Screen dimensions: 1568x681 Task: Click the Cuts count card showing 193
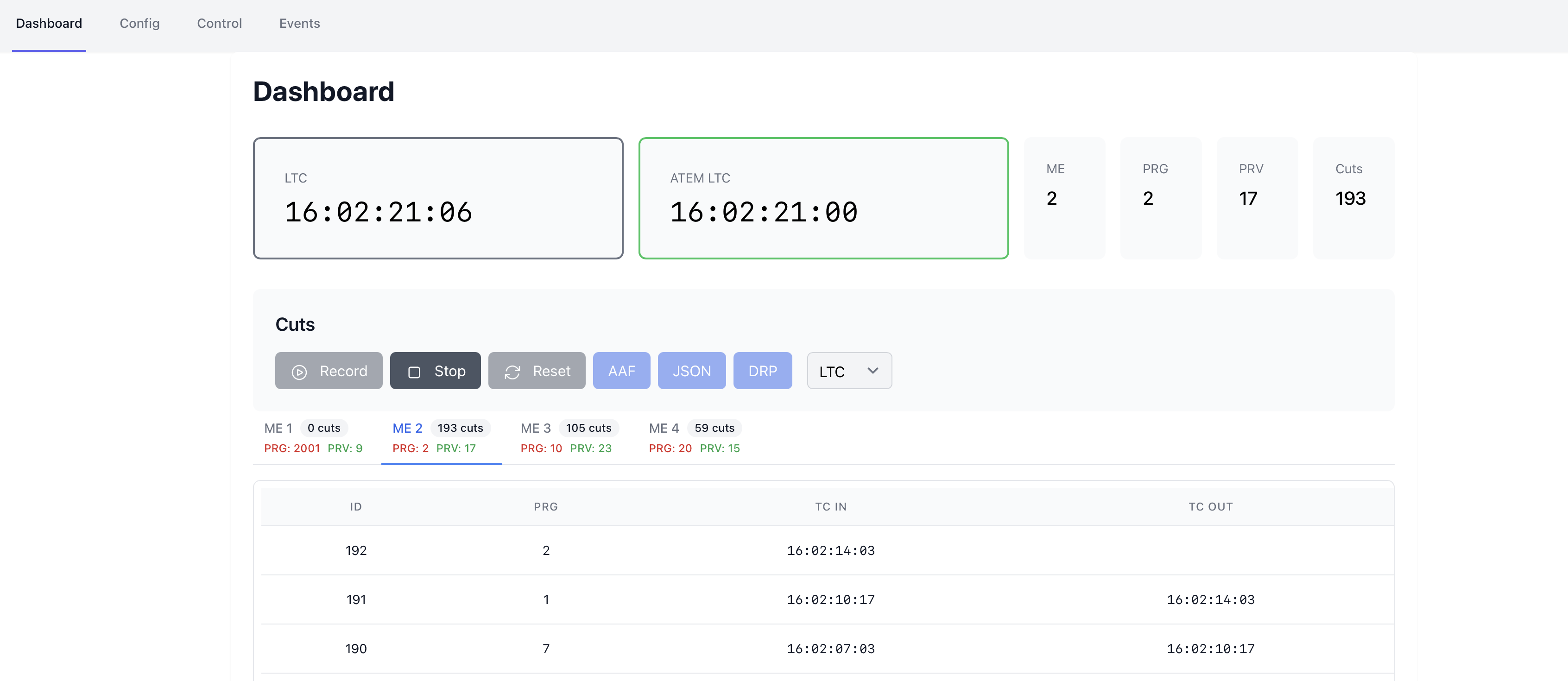tap(1353, 198)
